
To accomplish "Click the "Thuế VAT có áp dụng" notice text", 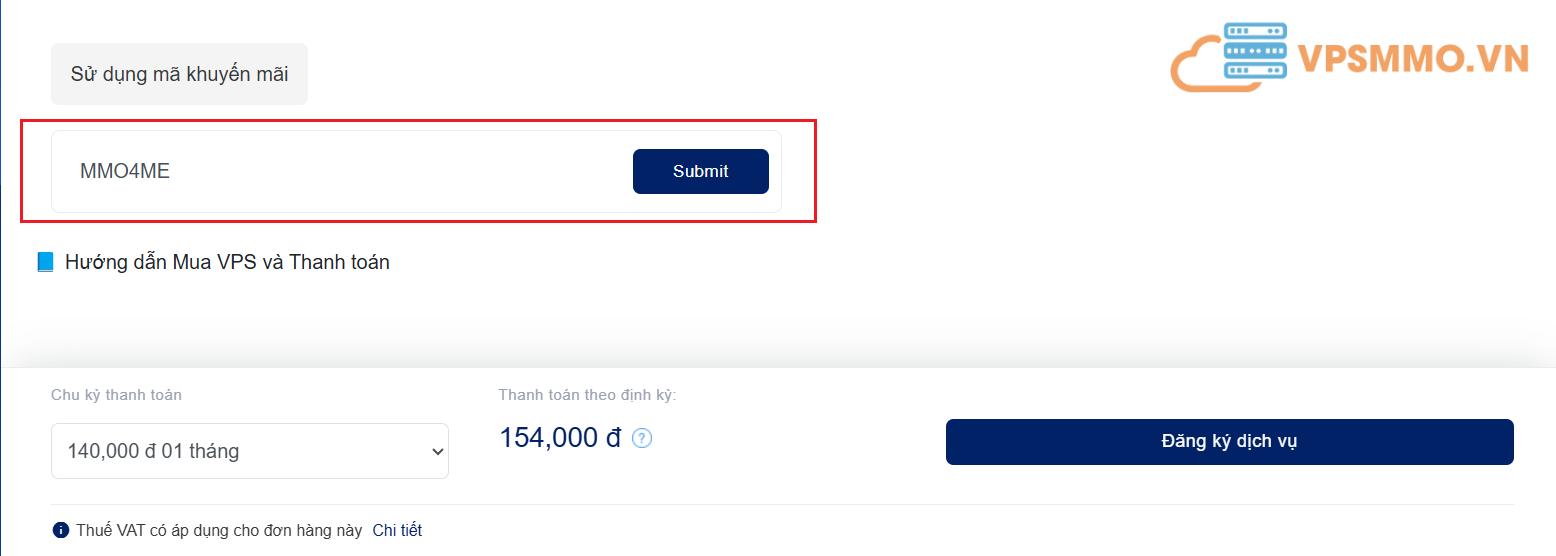I will 219,530.
